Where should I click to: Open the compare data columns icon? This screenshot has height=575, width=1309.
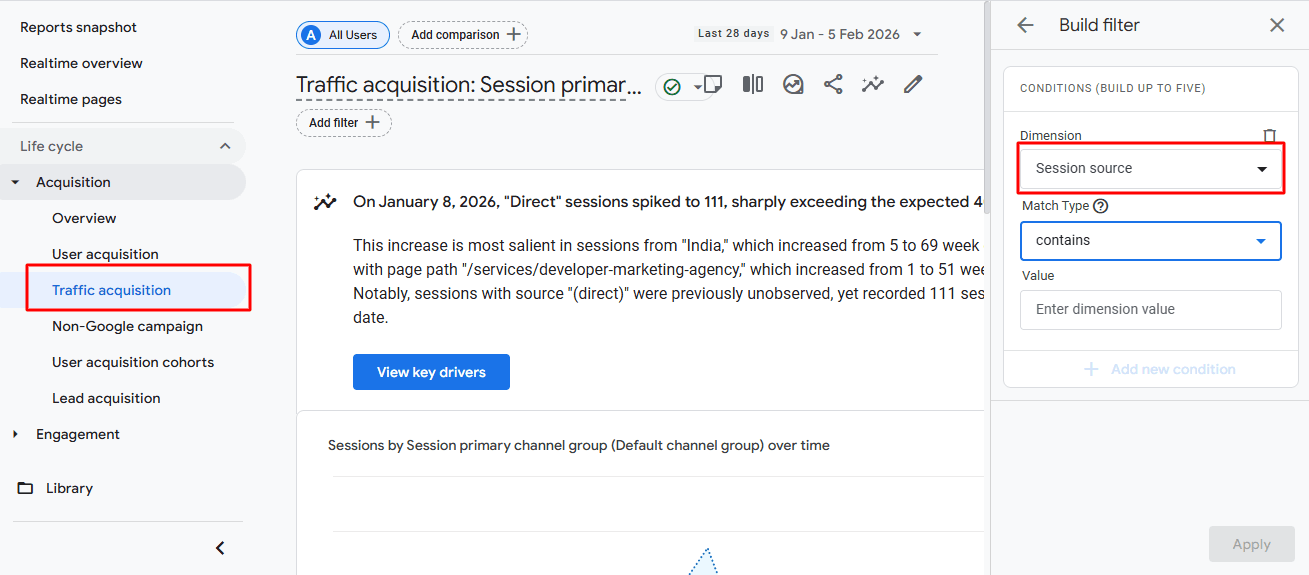(753, 85)
